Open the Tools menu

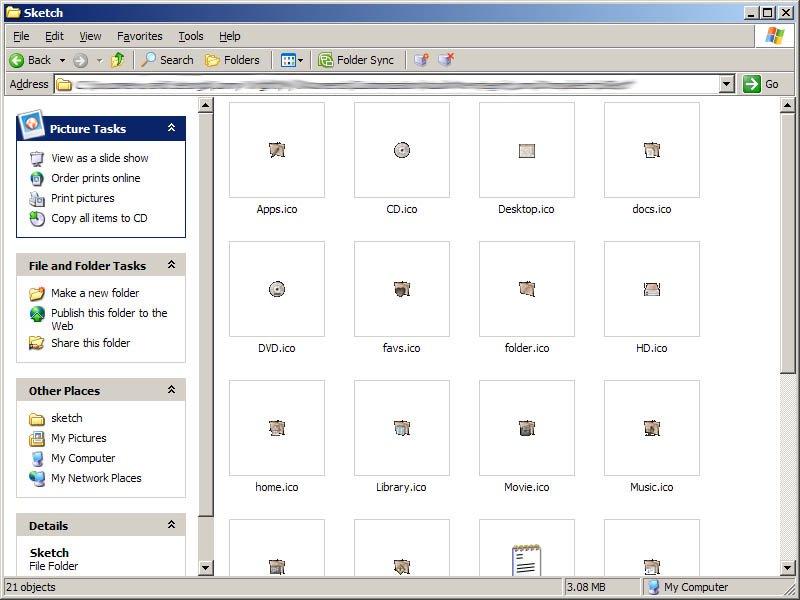click(x=190, y=36)
